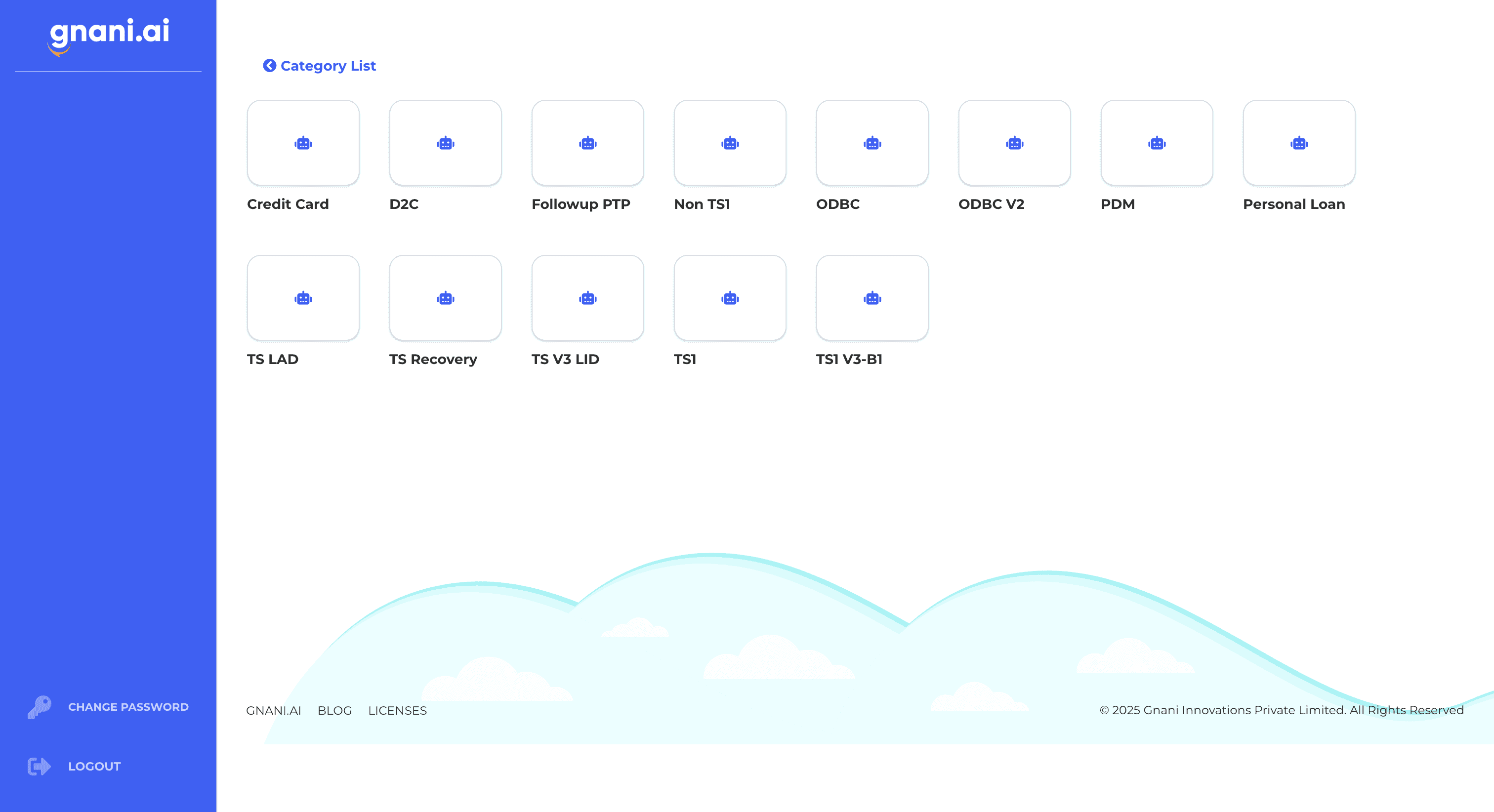Screen dimensions: 1494x812
Task: Open the Personal Loan bot category
Action: [1298, 143]
